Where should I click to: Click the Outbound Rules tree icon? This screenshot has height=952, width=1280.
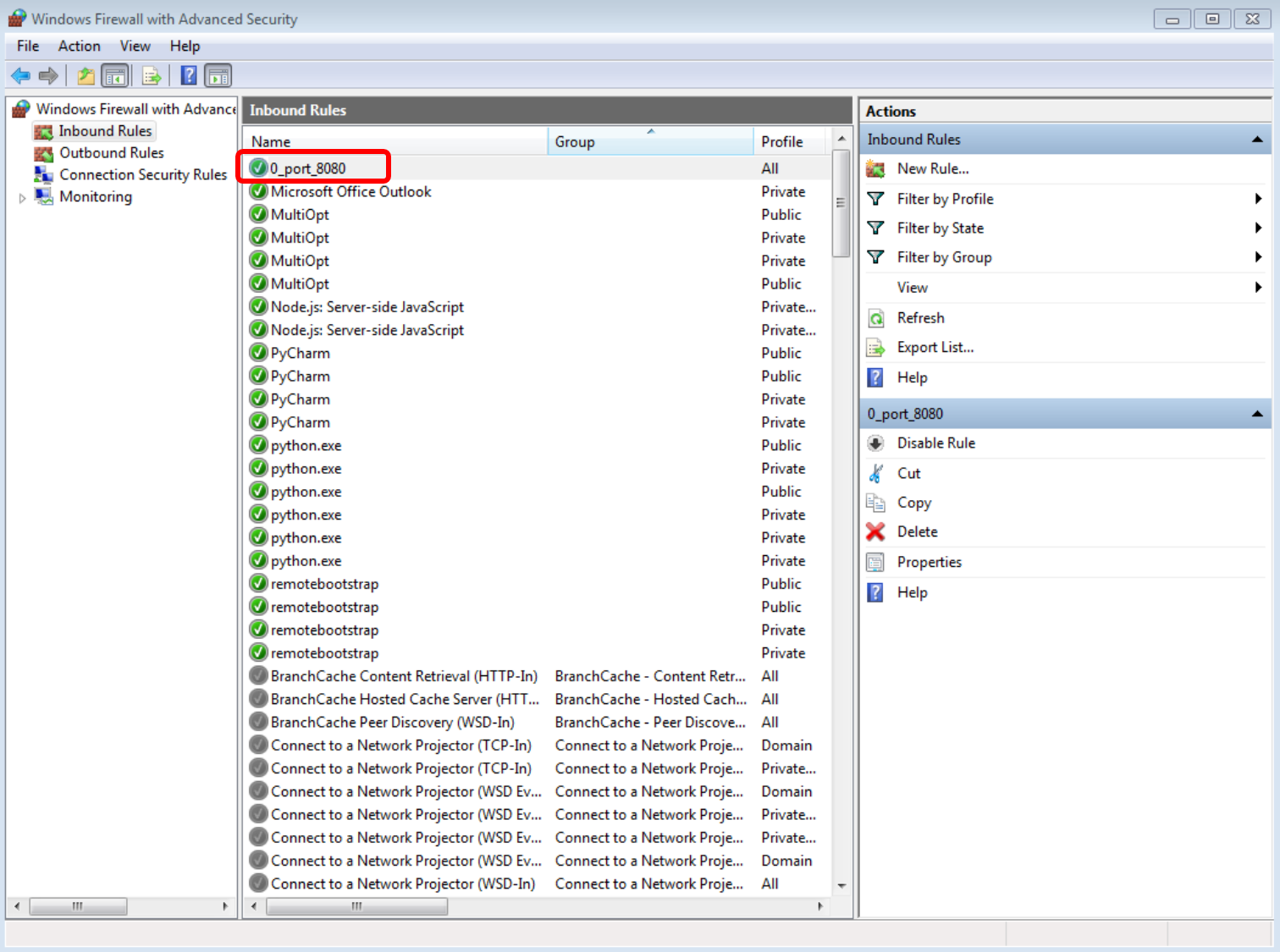(x=43, y=153)
